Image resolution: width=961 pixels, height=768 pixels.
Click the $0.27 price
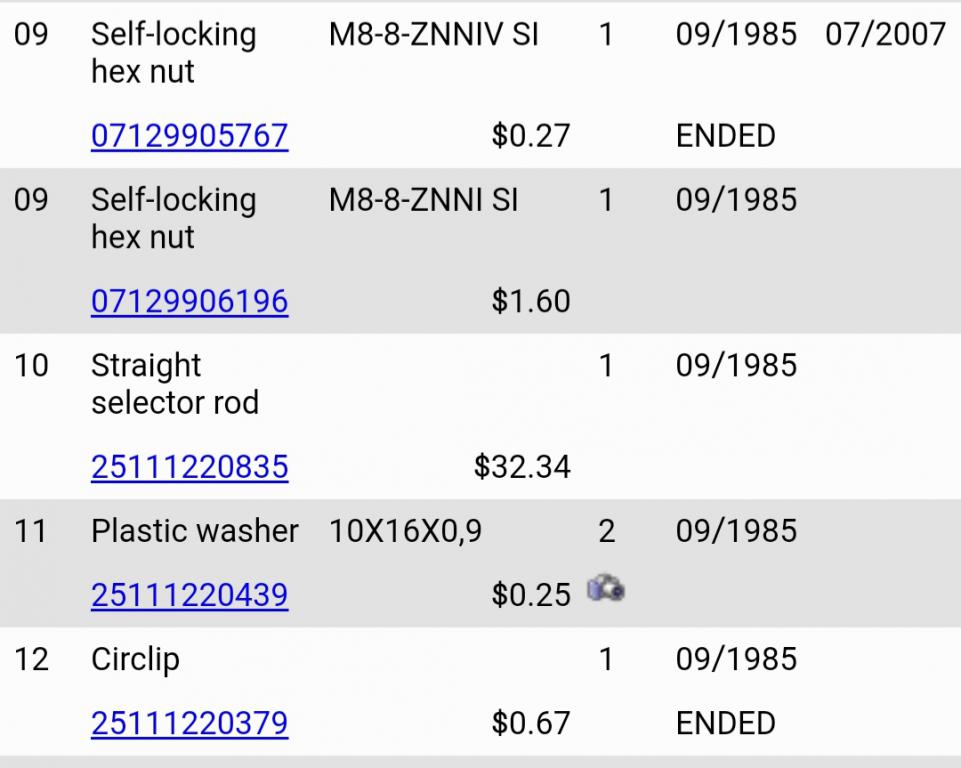[530, 135]
